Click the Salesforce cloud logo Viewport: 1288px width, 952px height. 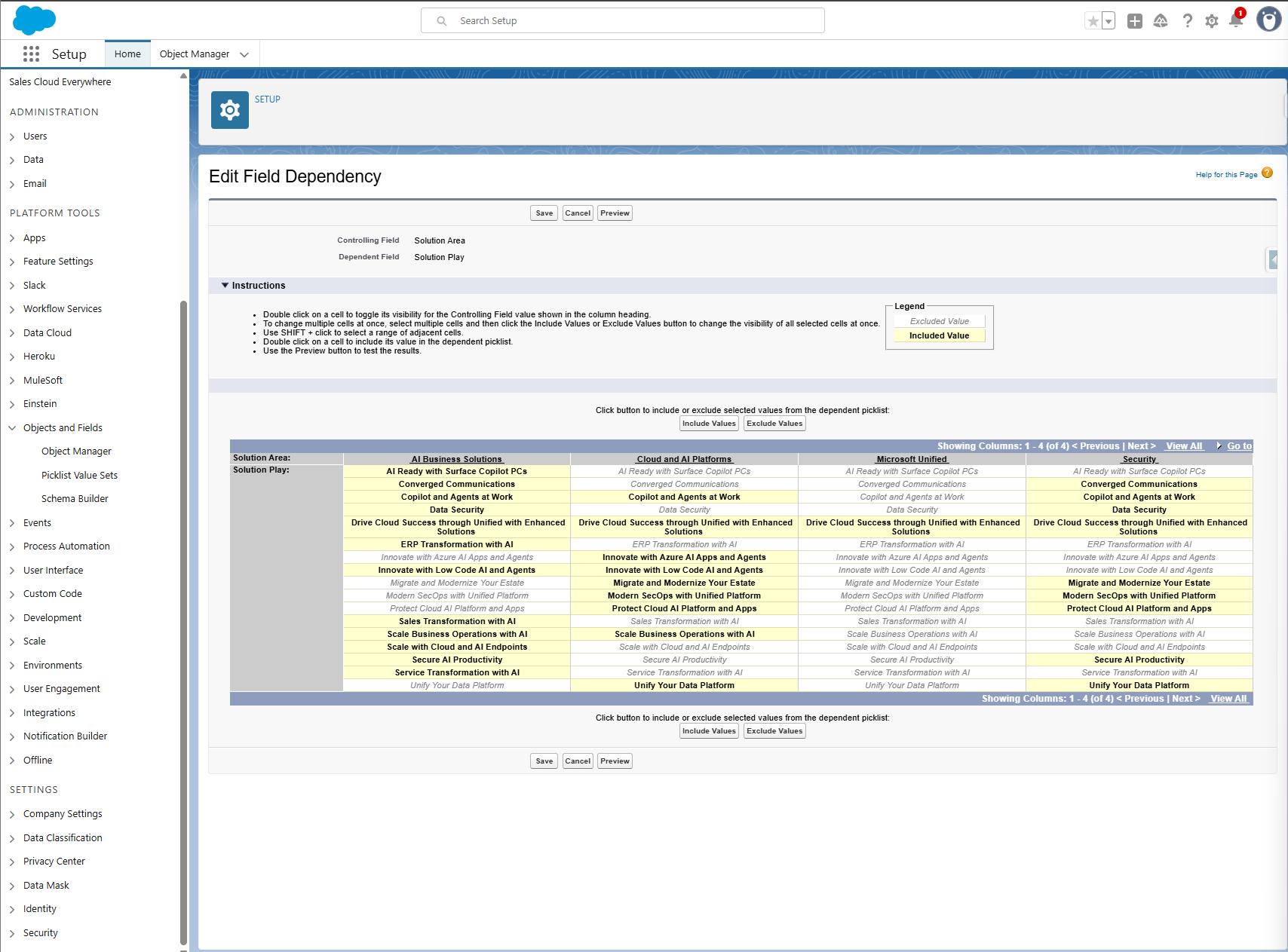click(x=34, y=20)
